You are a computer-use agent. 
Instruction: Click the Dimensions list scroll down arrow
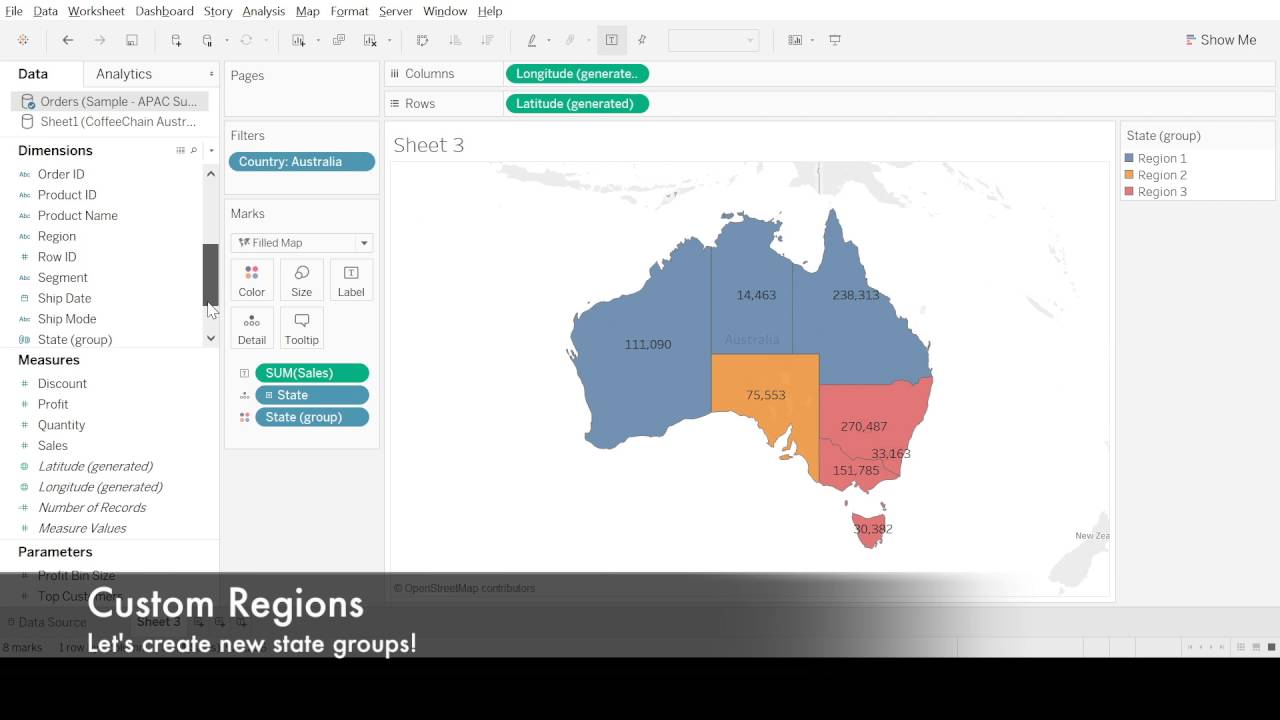(210, 338)
